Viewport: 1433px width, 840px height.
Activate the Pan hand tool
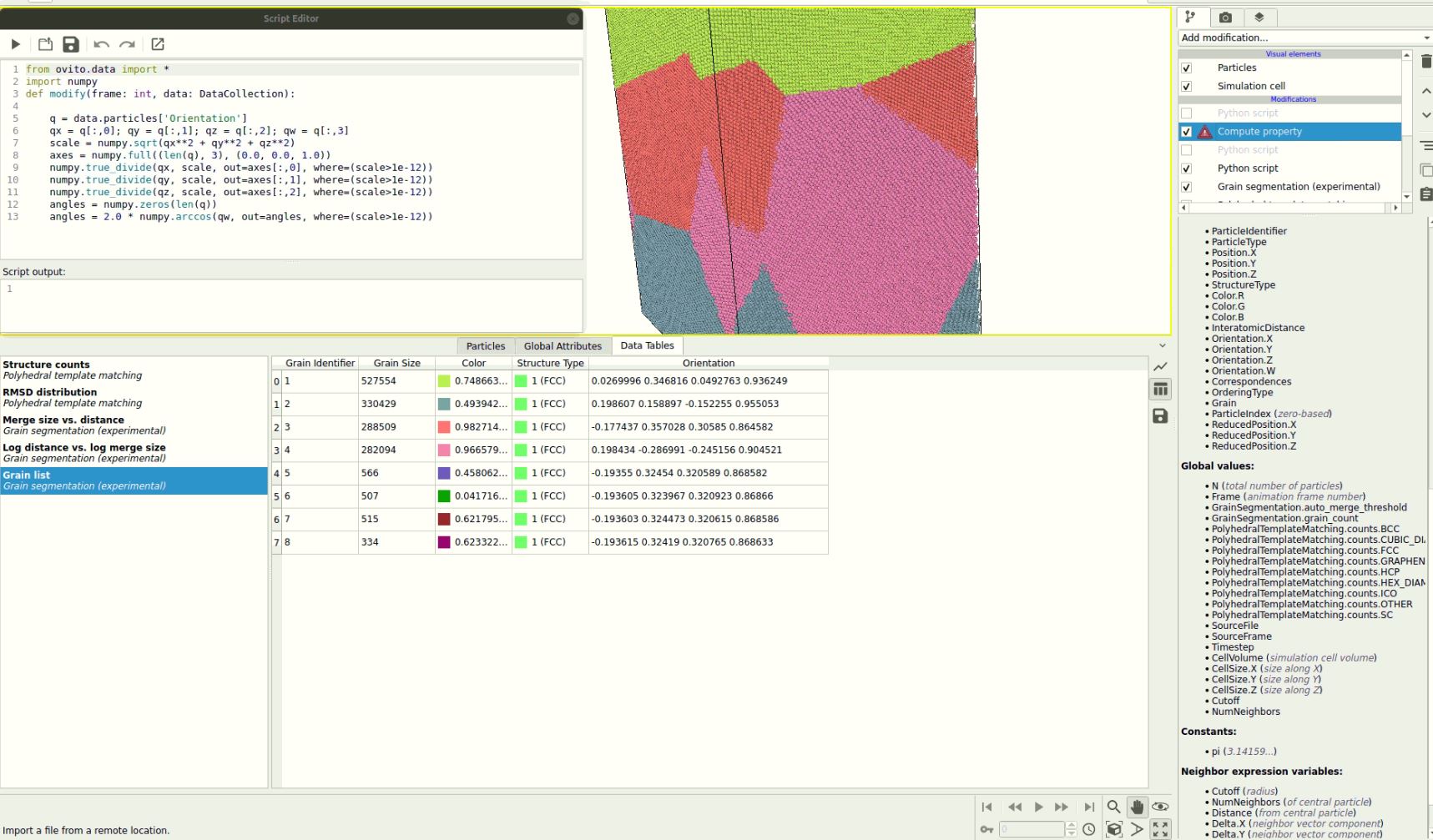point(1137,807)
